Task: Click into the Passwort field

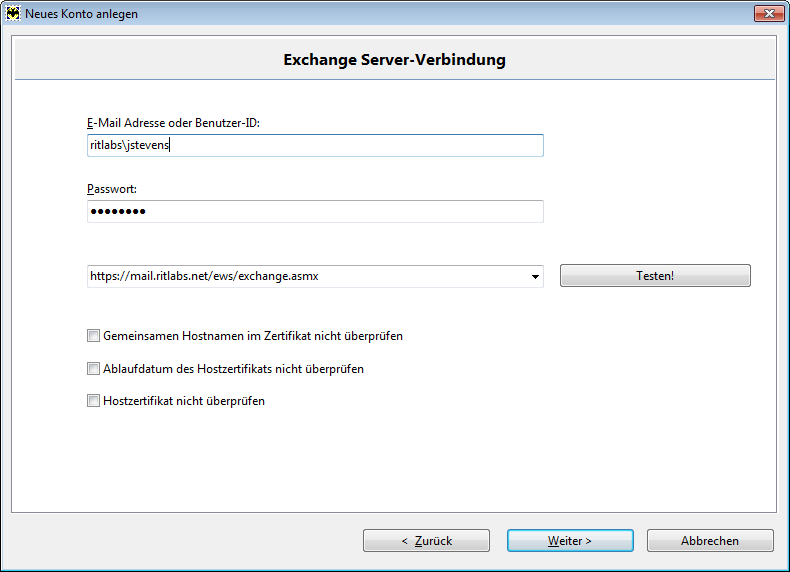Action: [315, 211]
